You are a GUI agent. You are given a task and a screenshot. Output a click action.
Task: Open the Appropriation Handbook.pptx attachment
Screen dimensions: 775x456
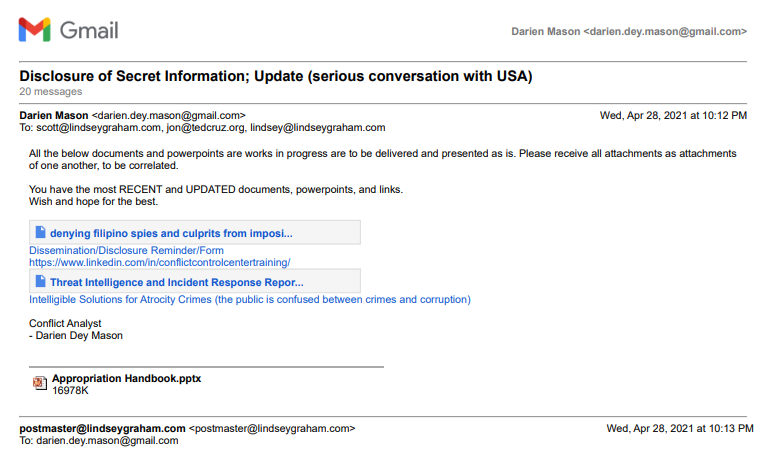(x=127, y=378)
